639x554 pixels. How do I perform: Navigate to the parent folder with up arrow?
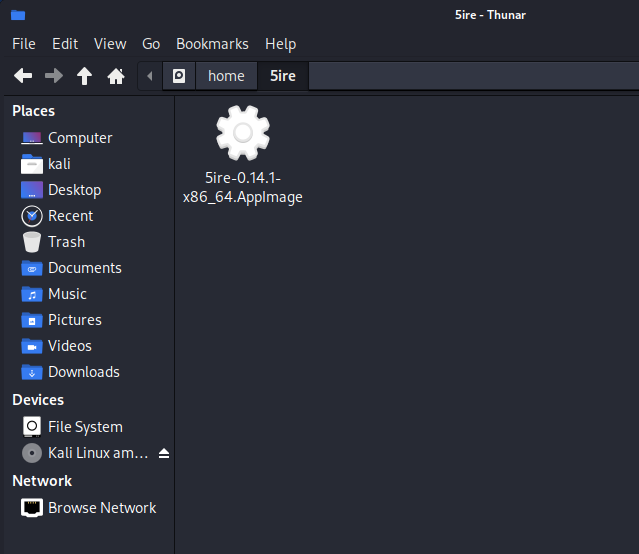[85, 76]
